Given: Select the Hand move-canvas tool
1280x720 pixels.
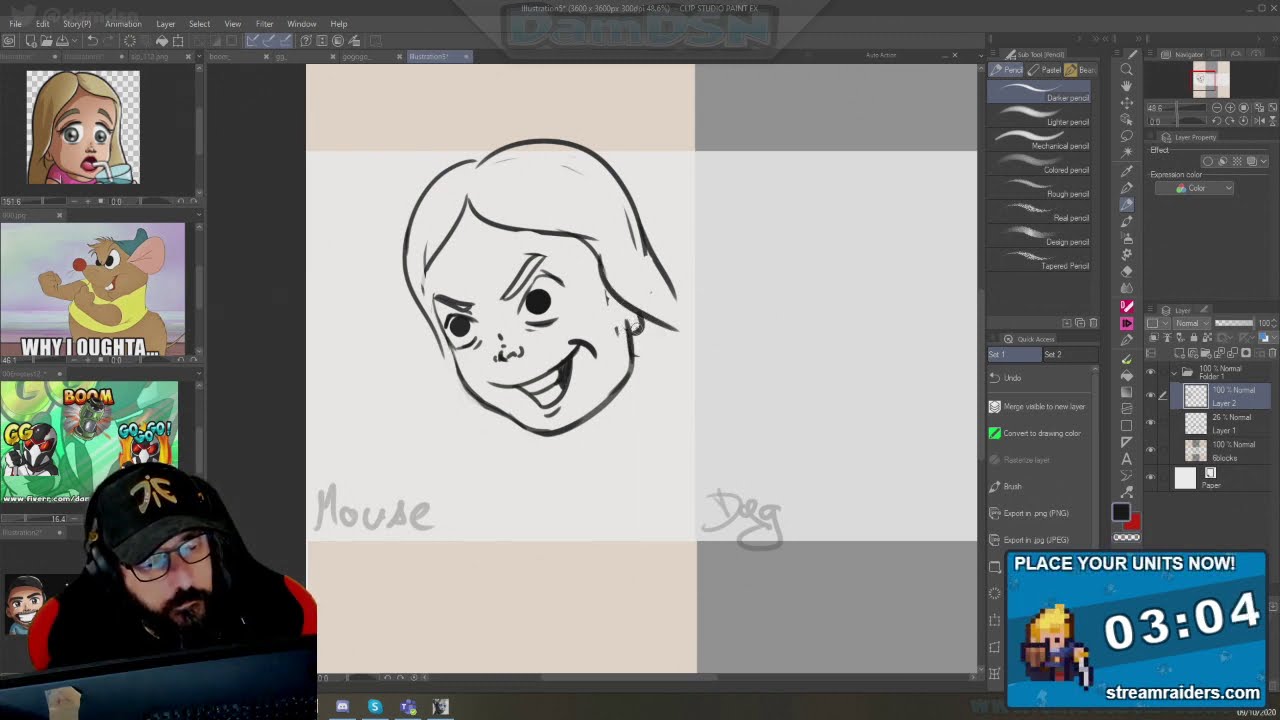Looking at the screenshot, I should (x=1126, y=86).
